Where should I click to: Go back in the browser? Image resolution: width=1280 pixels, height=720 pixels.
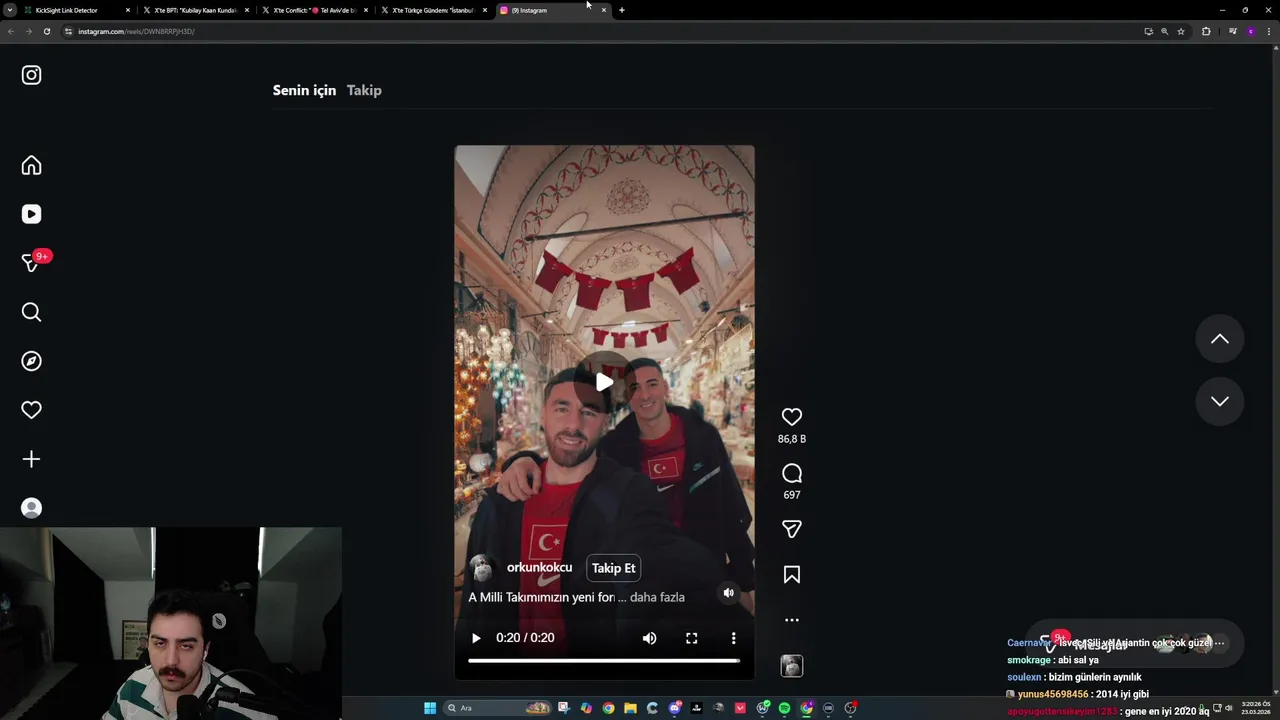(10, 31)
